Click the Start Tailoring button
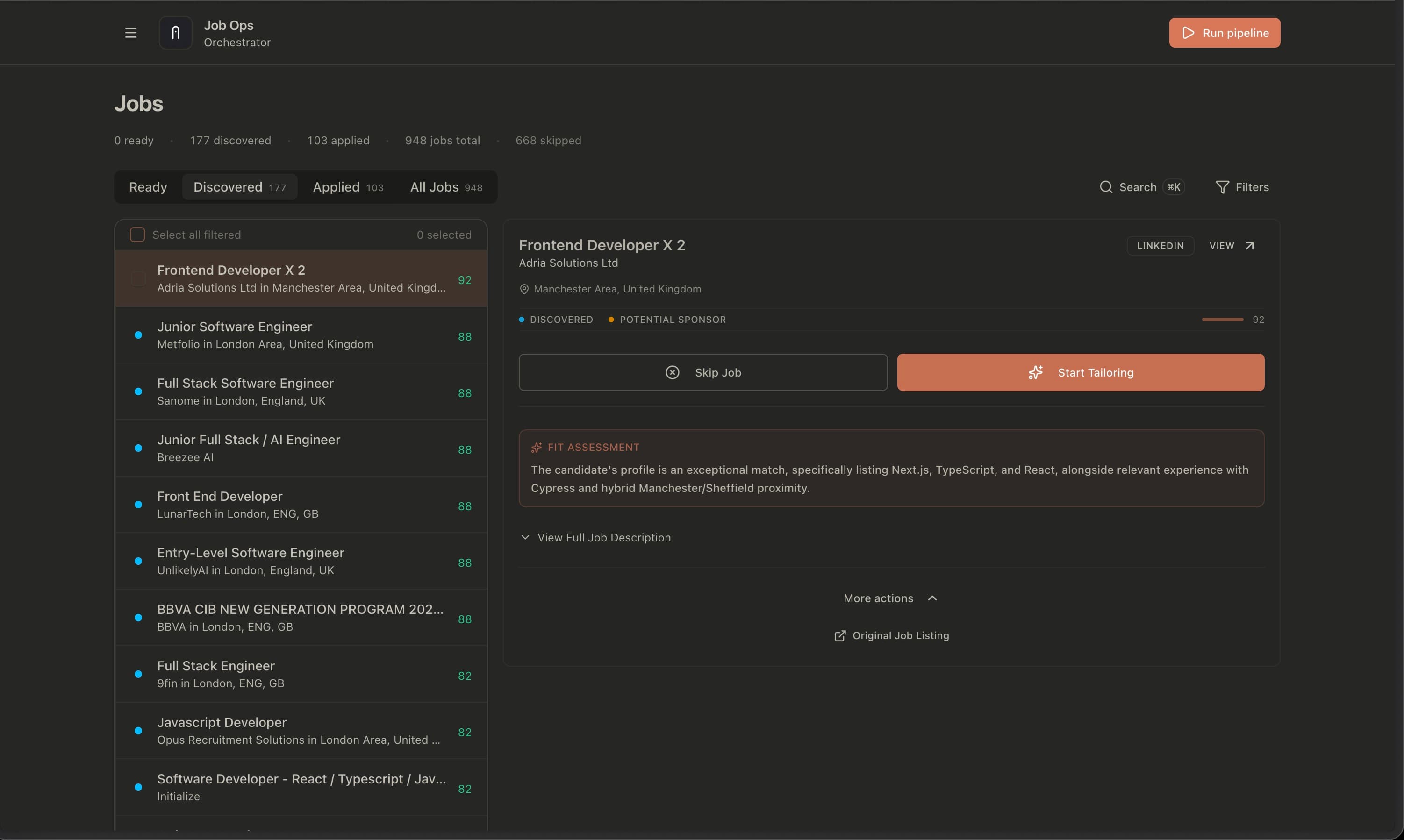 pos(1080,372)
